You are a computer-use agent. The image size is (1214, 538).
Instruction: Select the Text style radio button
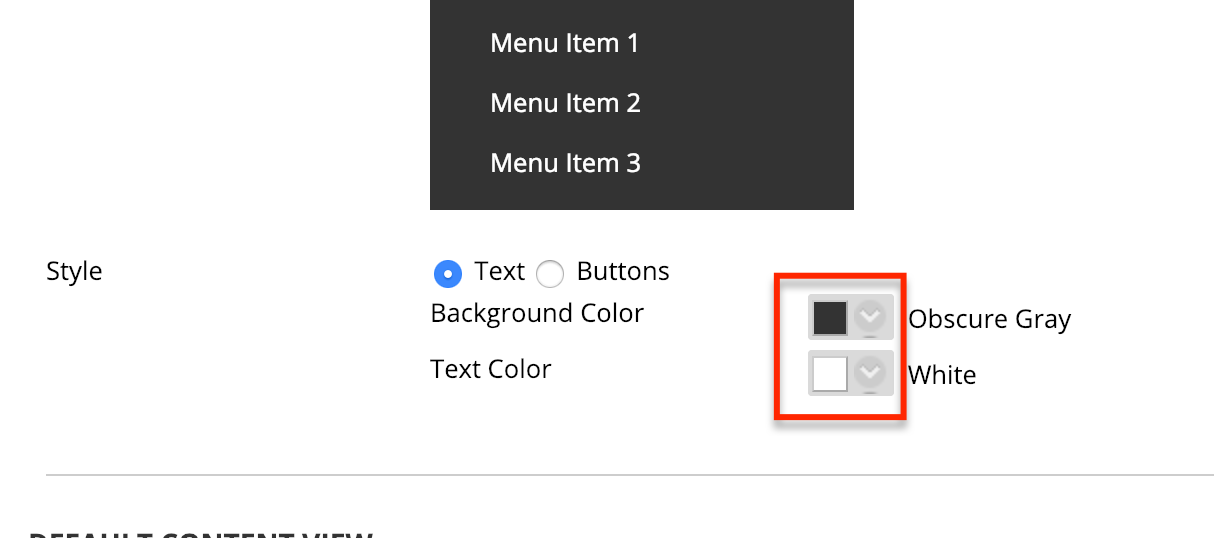(448, 273)
